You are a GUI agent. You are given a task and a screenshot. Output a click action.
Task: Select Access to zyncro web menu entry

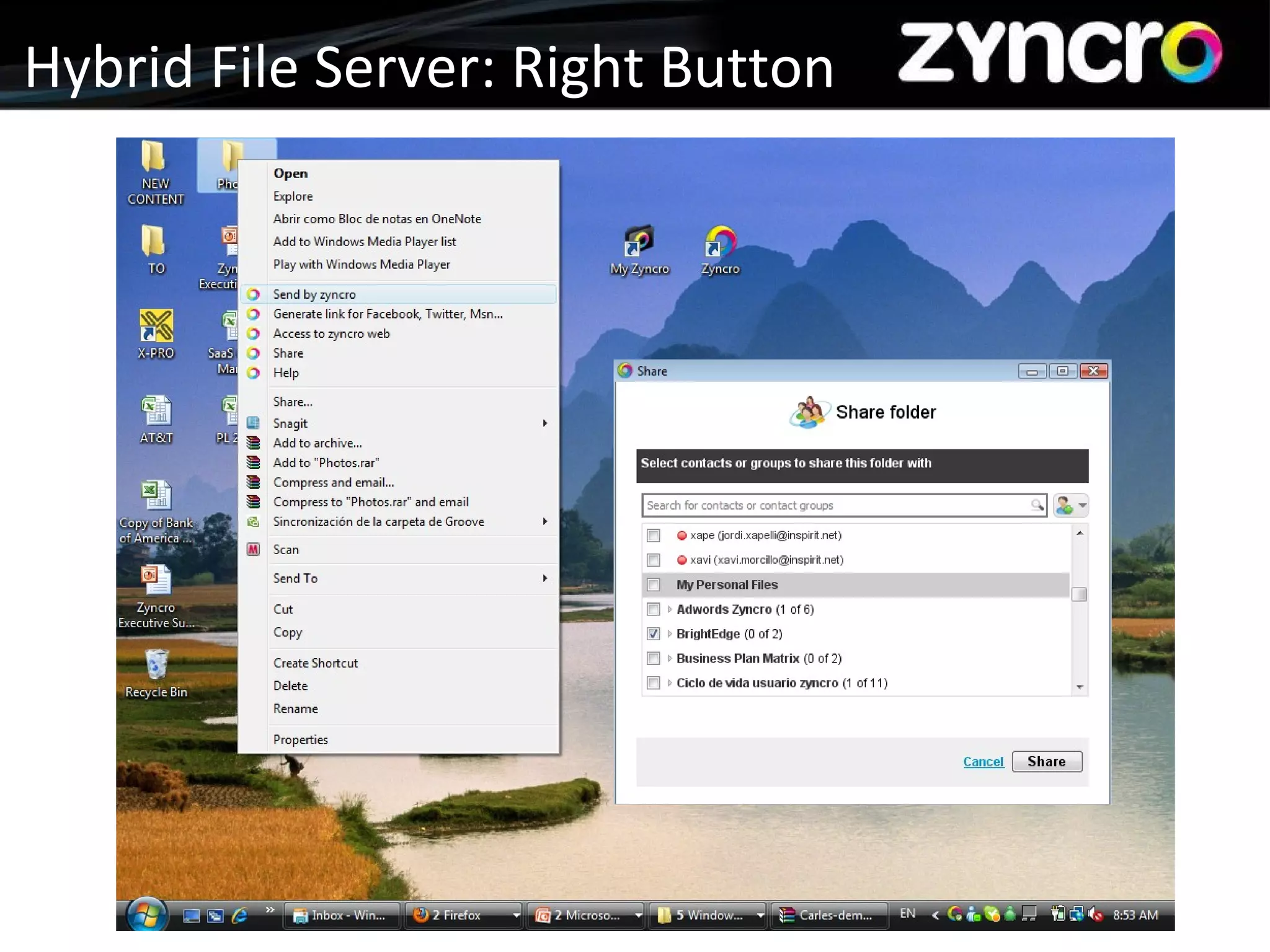tap(399, 333)
